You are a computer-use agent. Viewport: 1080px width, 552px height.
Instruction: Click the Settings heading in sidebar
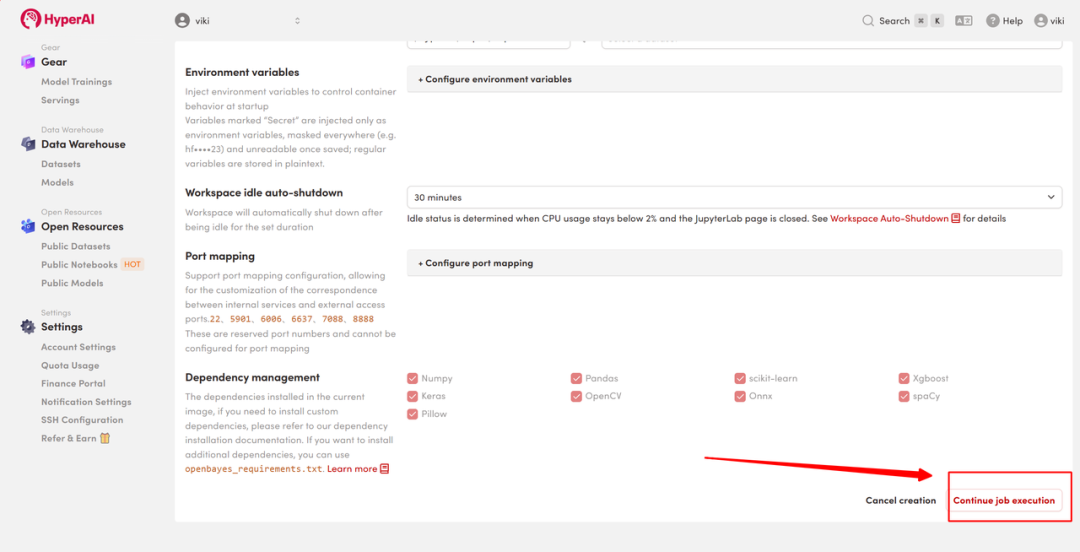click(x=62, y=327)
